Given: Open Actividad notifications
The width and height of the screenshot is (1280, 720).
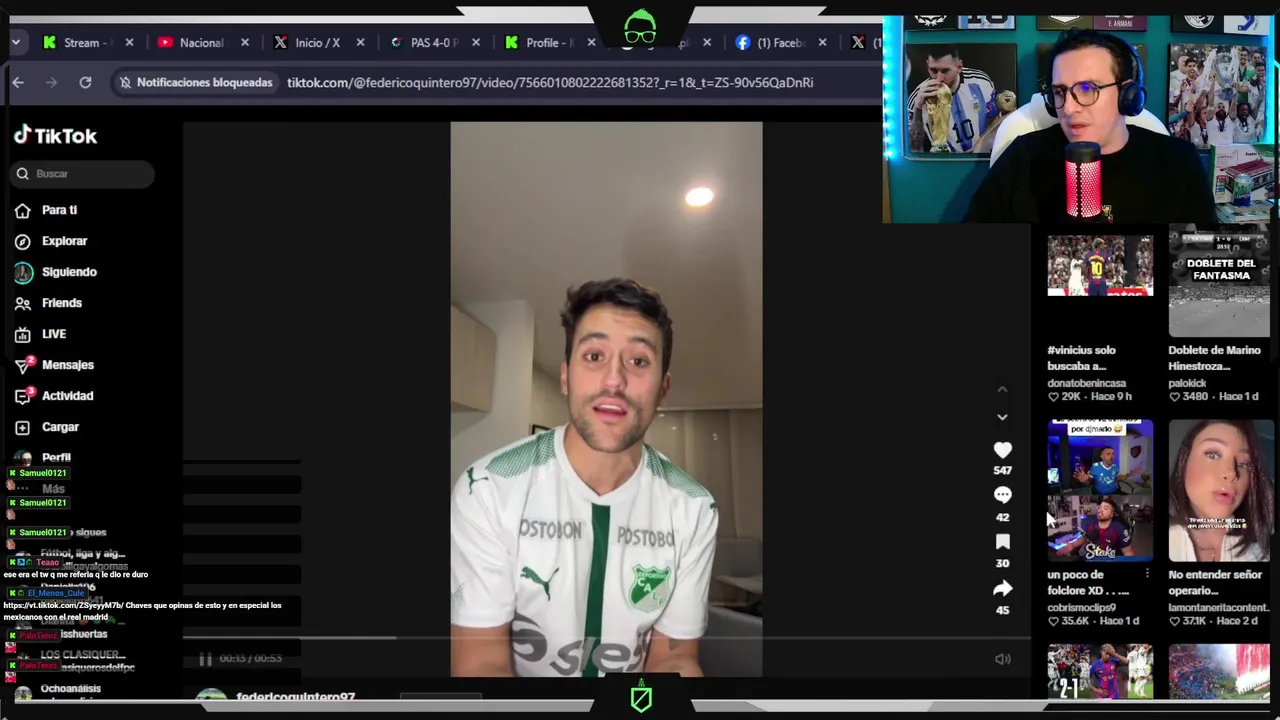Looking at the screenshot, I should click(x=67, y=396).
